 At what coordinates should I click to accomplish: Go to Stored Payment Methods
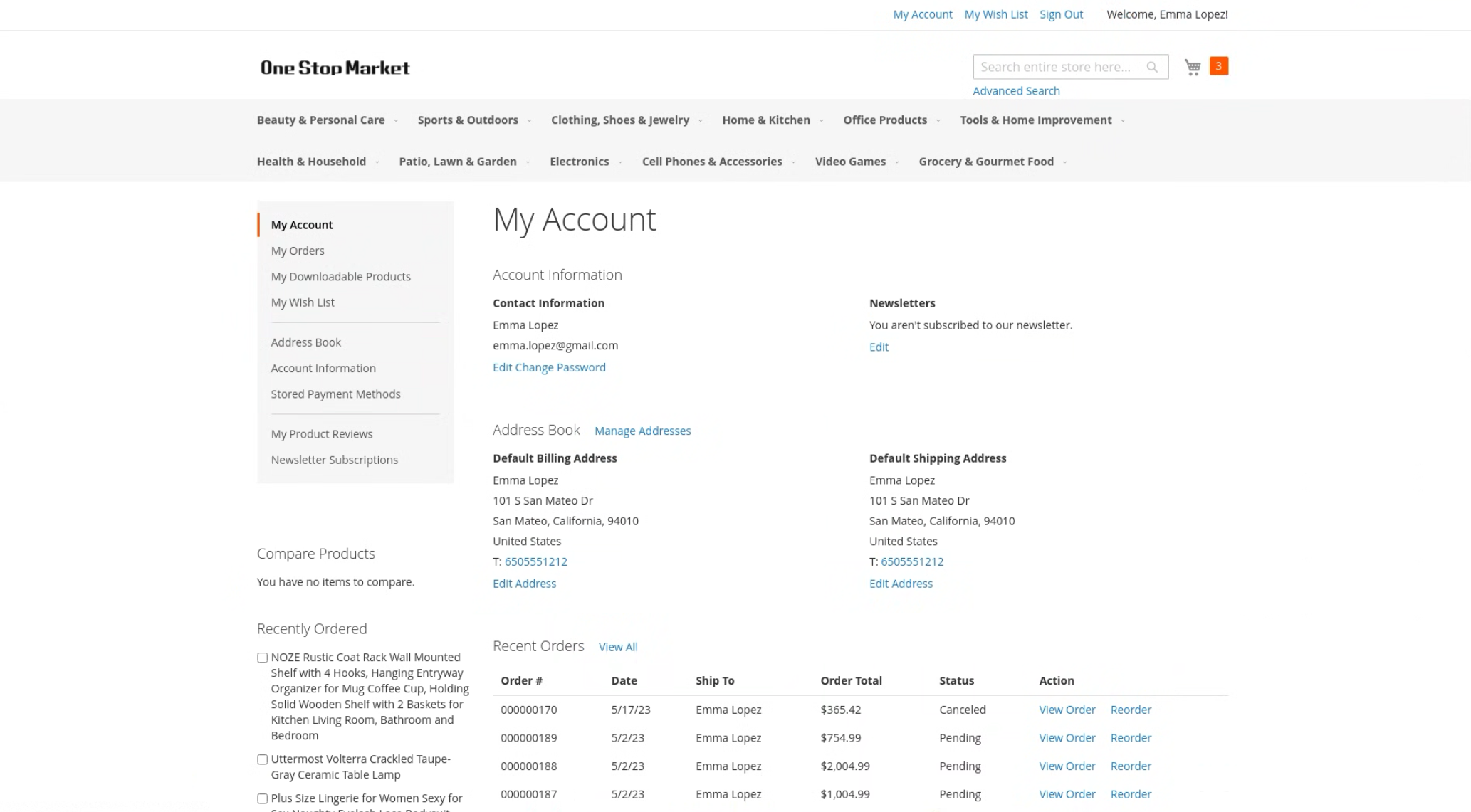(335, 394)
